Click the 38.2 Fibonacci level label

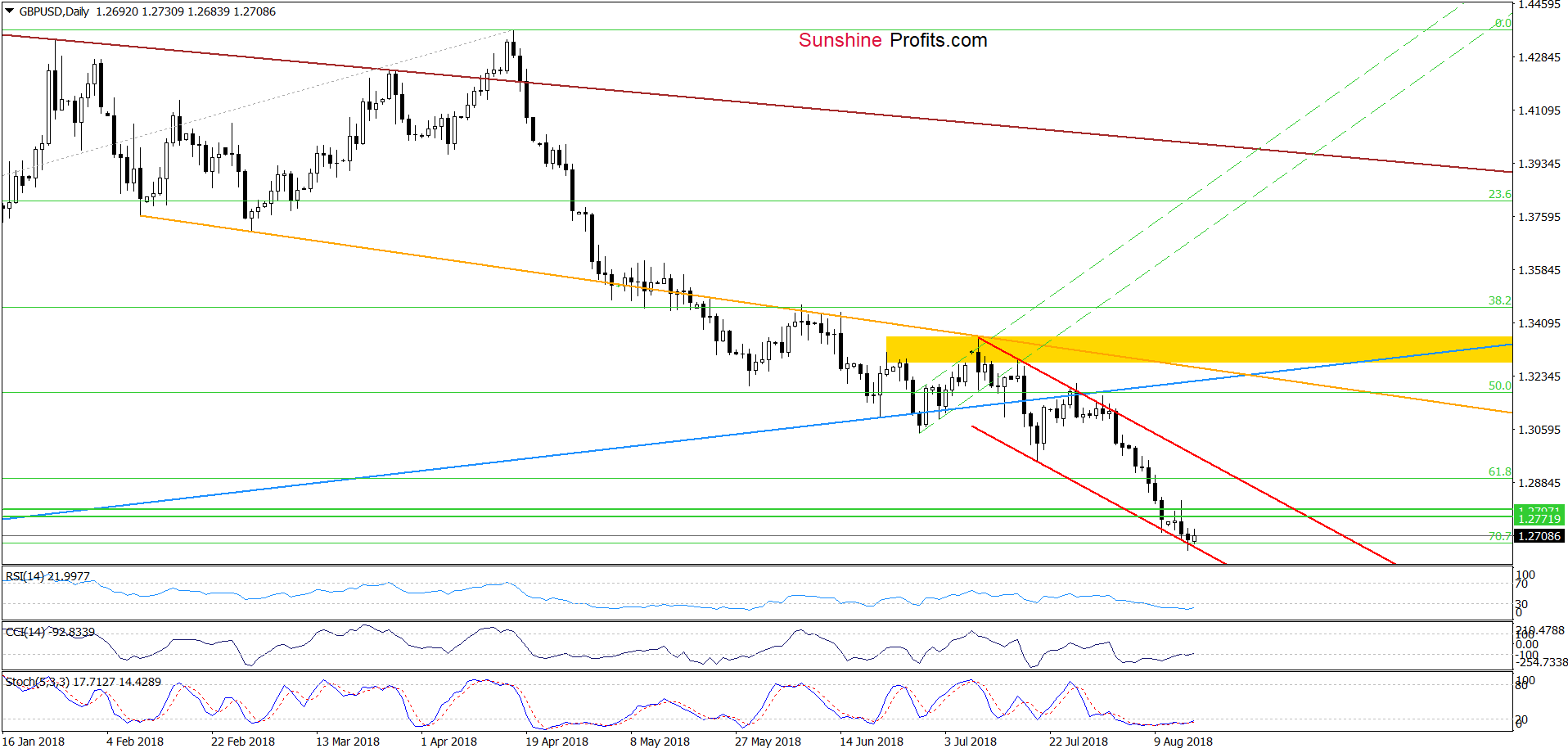(1499, 300)
